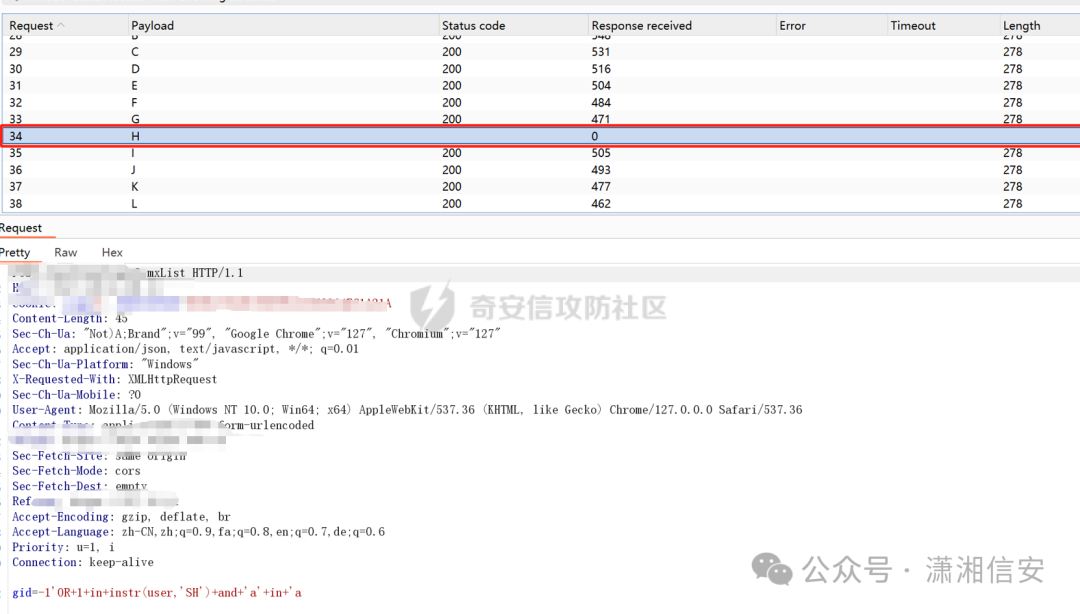Switch to the Pretty view tab

coord(15,252)
